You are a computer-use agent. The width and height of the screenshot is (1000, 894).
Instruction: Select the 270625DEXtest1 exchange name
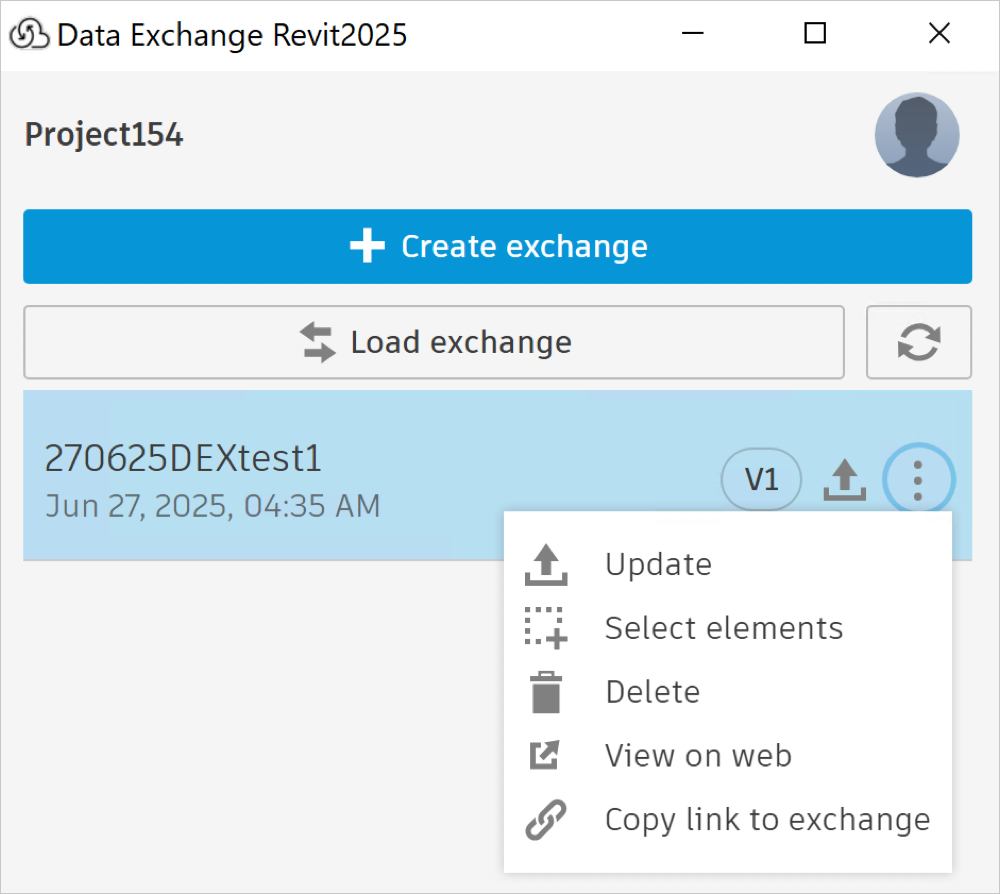point(184,459)
